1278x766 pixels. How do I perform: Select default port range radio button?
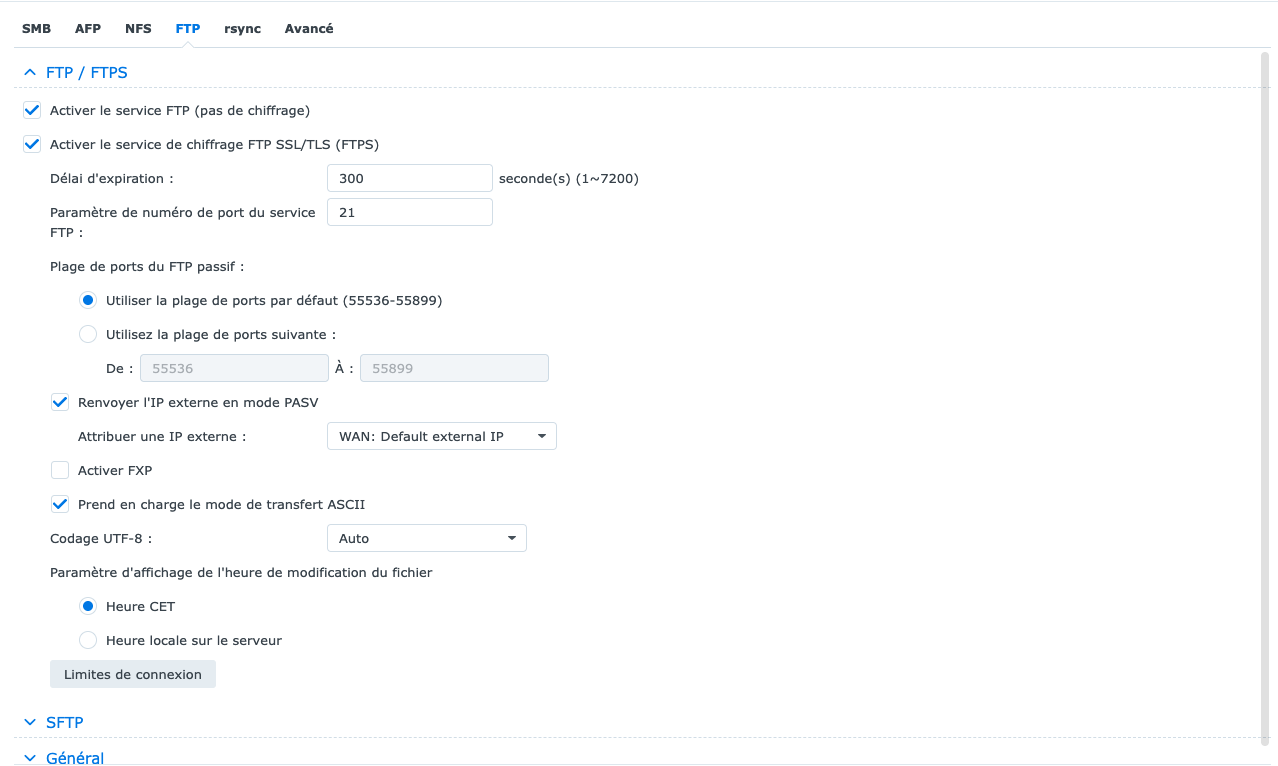coord(88,300)
